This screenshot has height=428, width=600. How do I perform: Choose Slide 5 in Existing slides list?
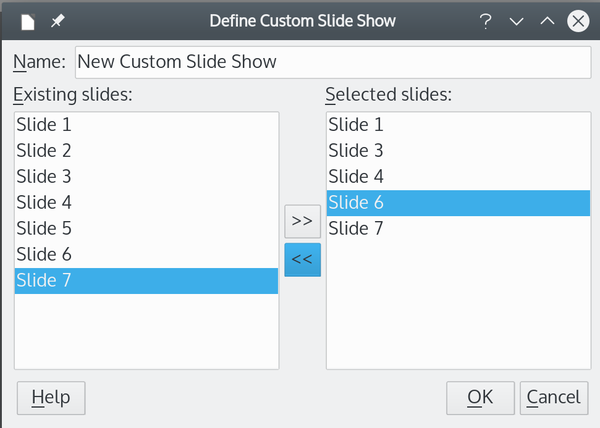(146, 228)
